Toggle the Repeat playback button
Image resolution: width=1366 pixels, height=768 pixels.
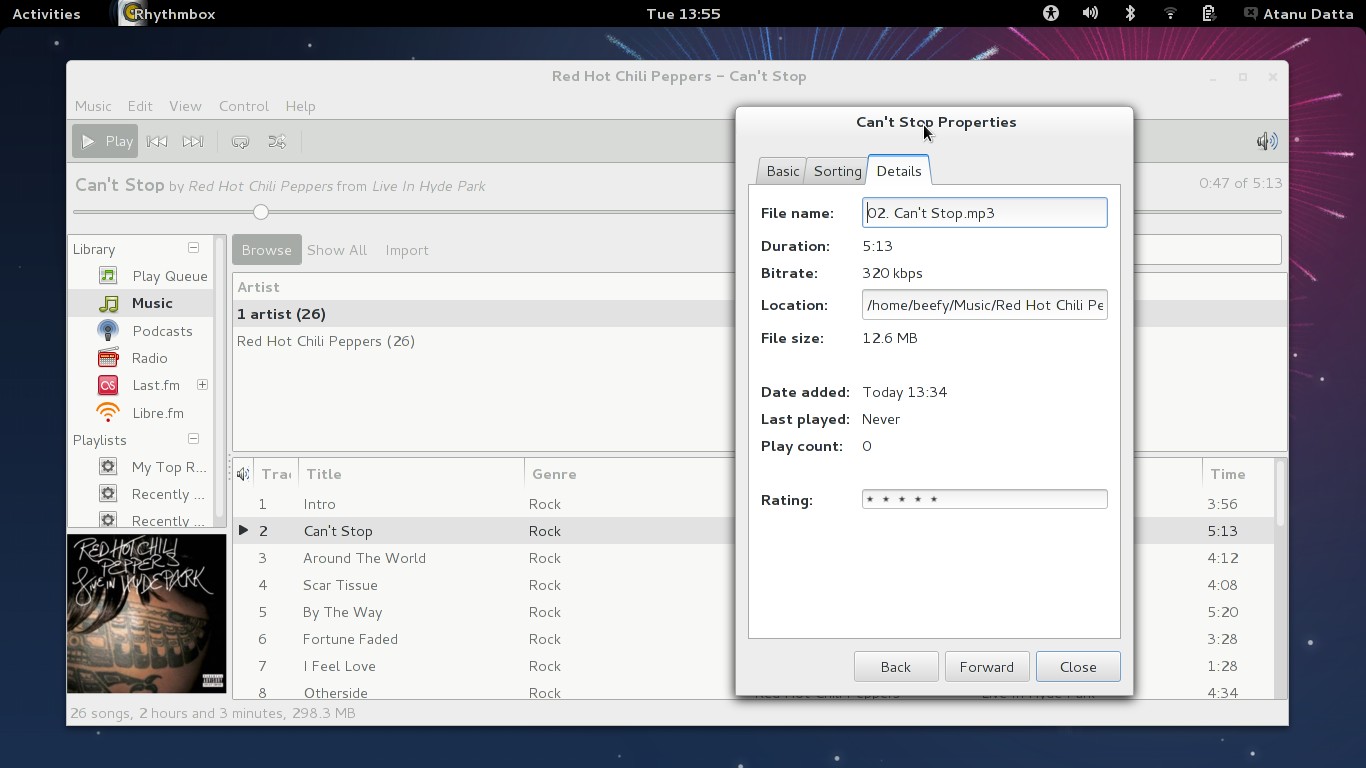pos(240,142)
